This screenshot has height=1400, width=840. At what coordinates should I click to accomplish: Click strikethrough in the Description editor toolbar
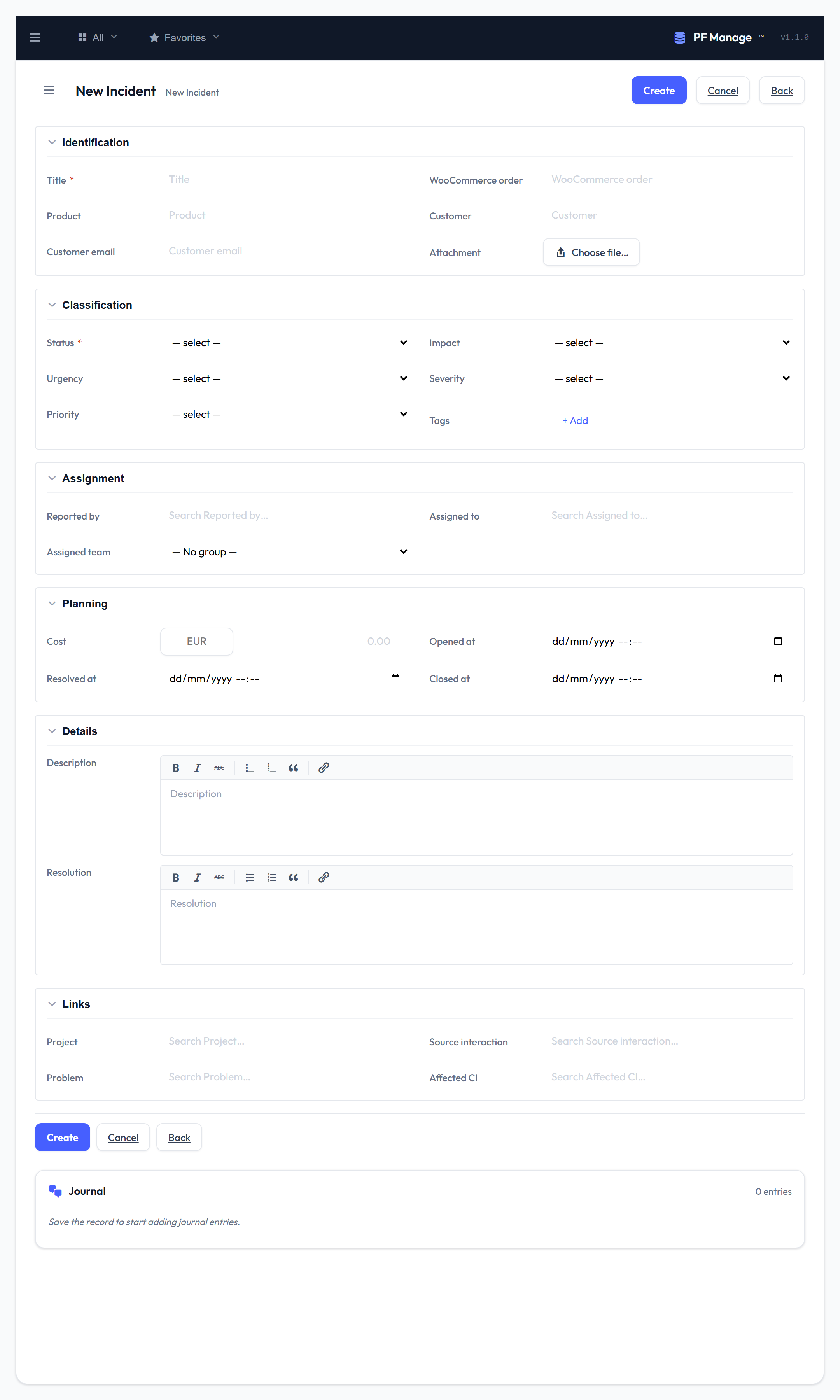tap(219, 768)
